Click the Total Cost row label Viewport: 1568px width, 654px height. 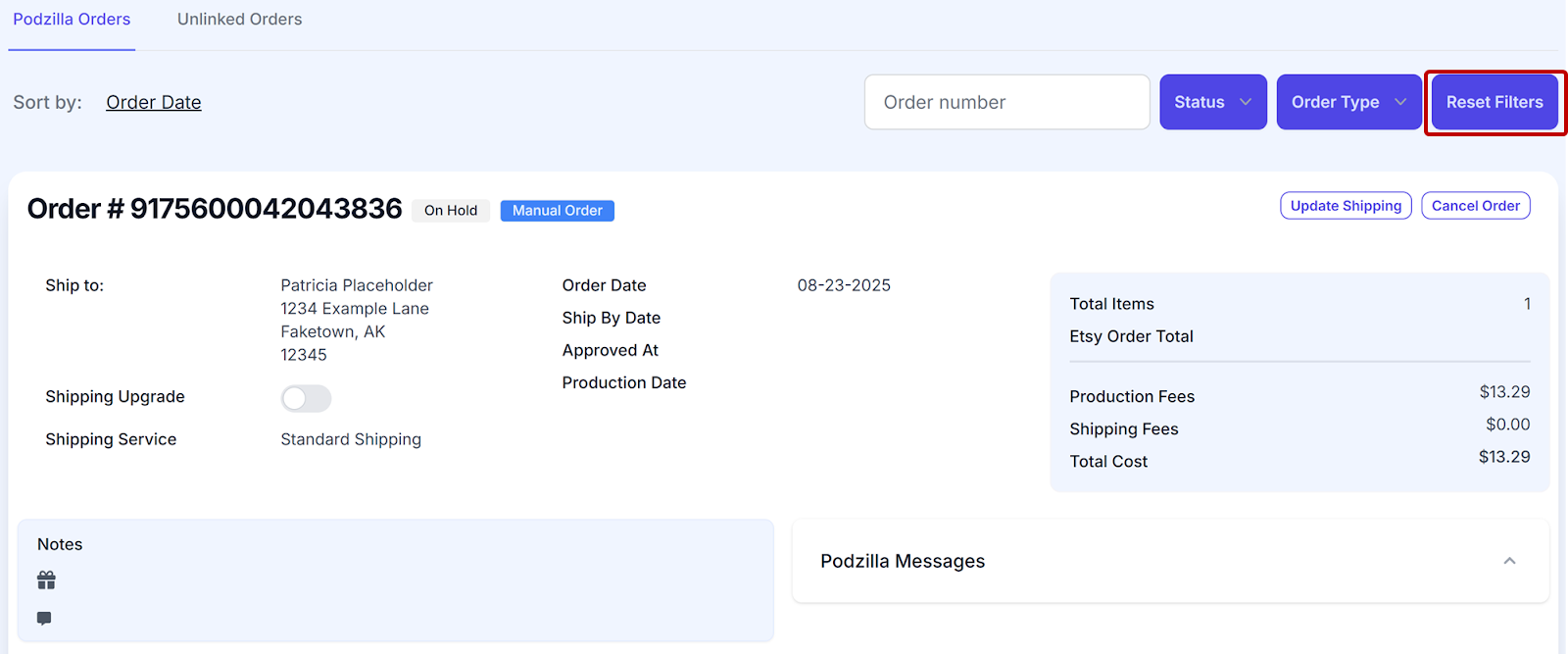click(1108, 462)
